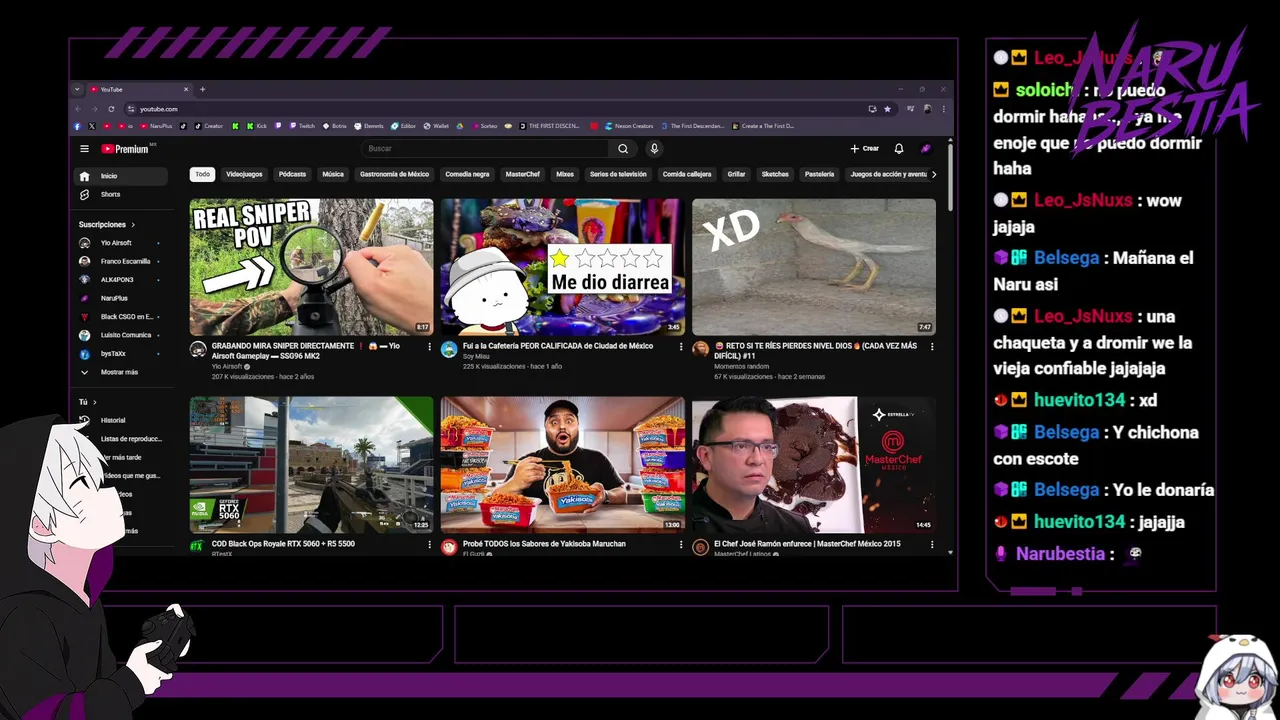This screenshot has height=720, width=1280.
Task: Select the MasterChef filter chip
Action: click(522, 174)
